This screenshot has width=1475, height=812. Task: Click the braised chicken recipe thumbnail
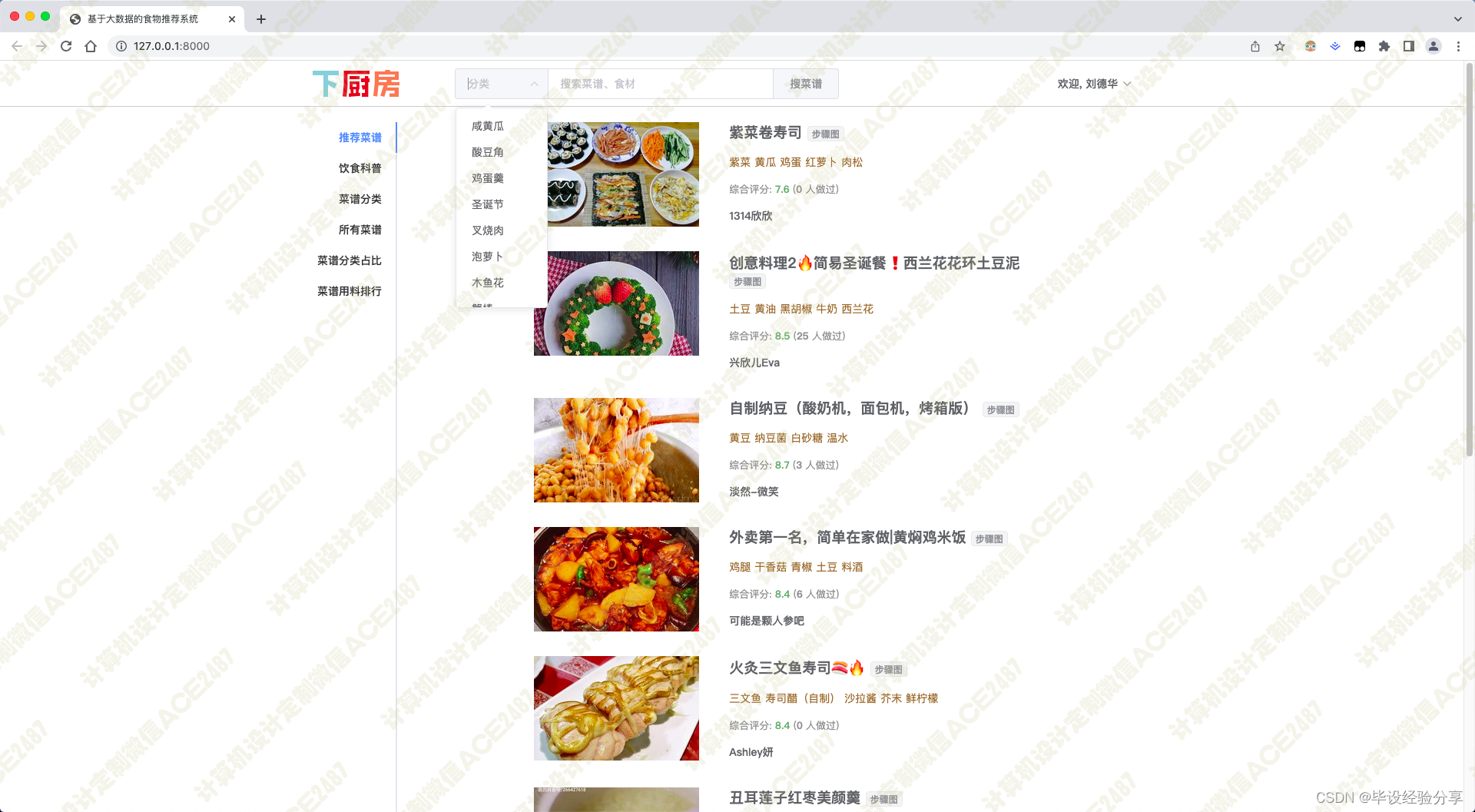(616, 579)
